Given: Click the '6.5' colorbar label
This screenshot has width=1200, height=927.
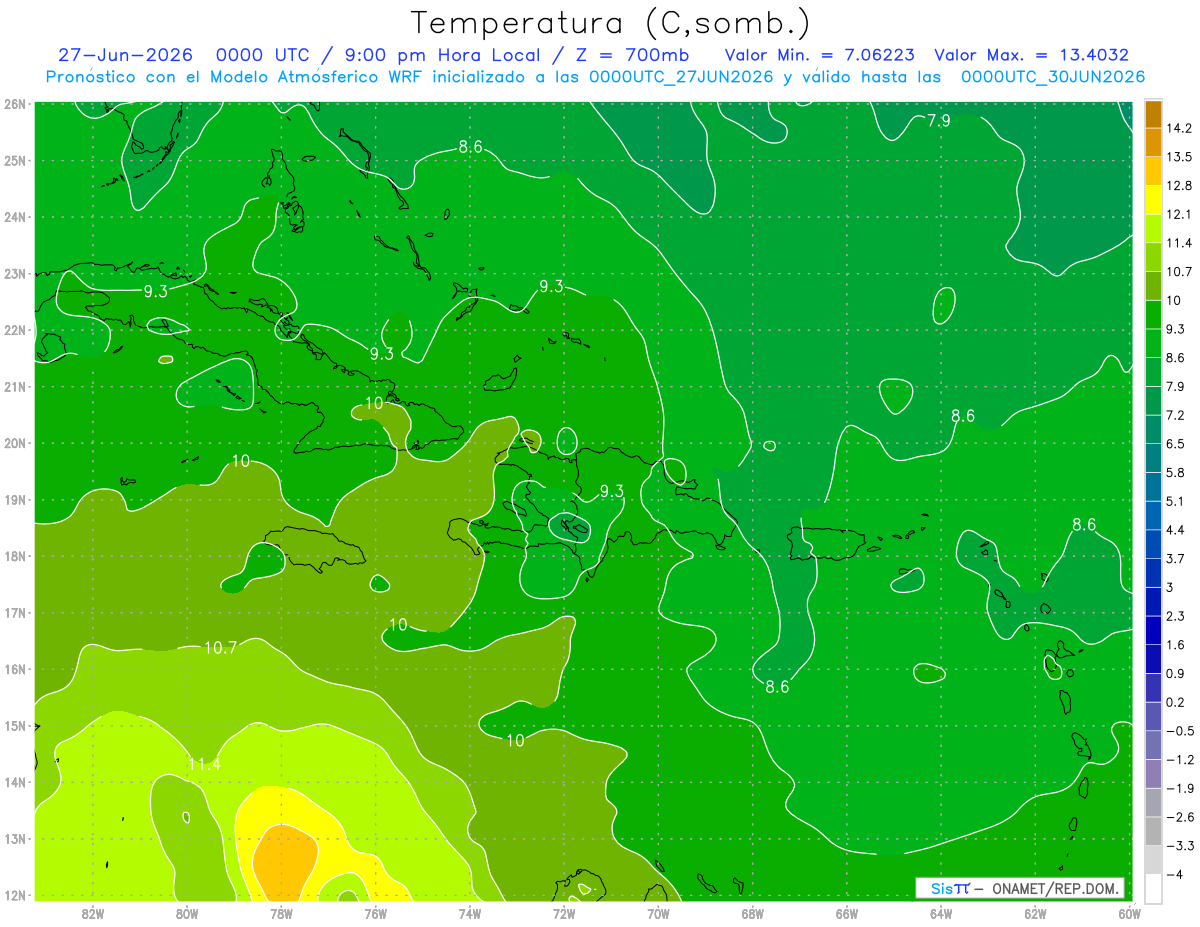Looking at the screenshot, I should pos(1175,443).
